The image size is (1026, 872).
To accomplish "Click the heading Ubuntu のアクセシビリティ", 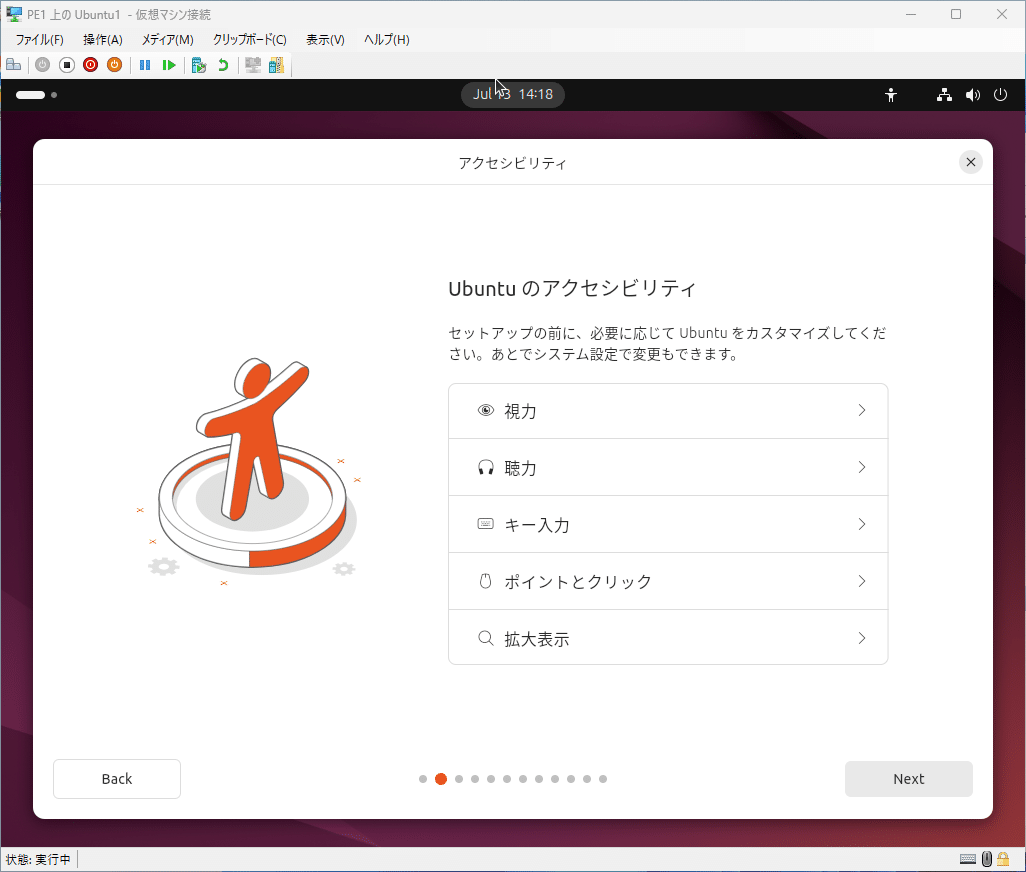I will [572, 288].
